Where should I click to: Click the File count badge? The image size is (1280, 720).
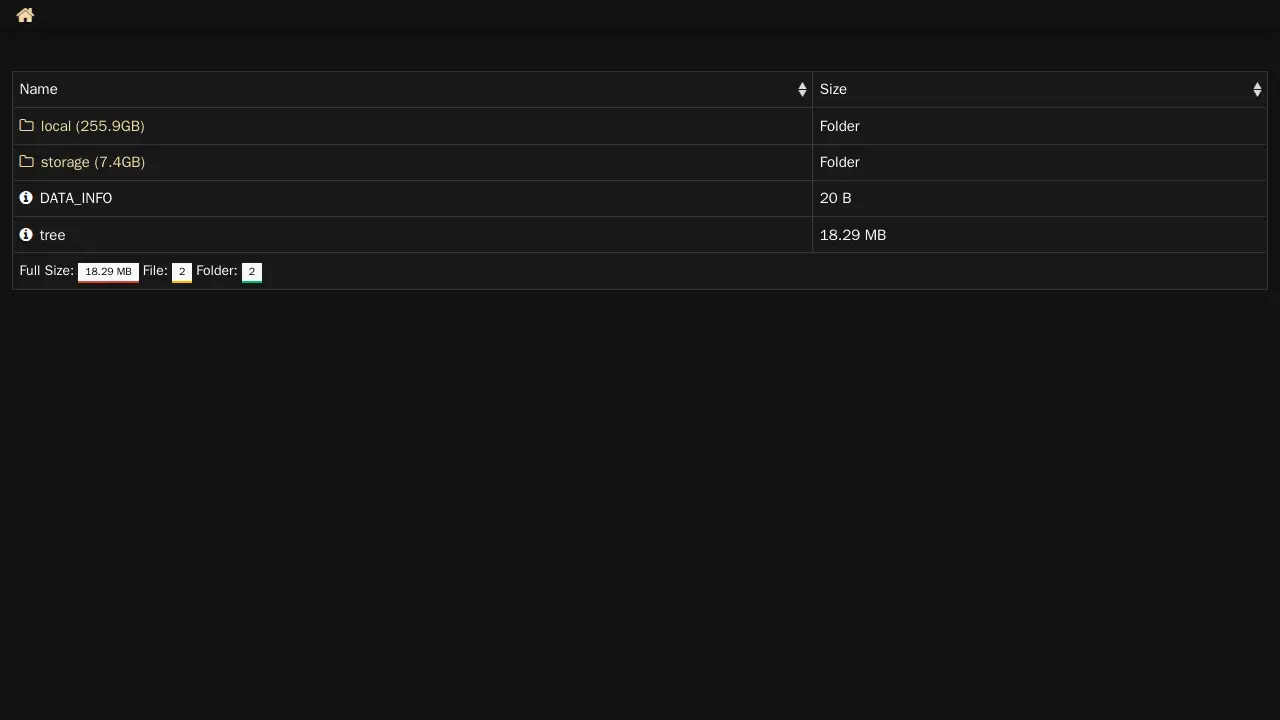[x=182, y=272]
